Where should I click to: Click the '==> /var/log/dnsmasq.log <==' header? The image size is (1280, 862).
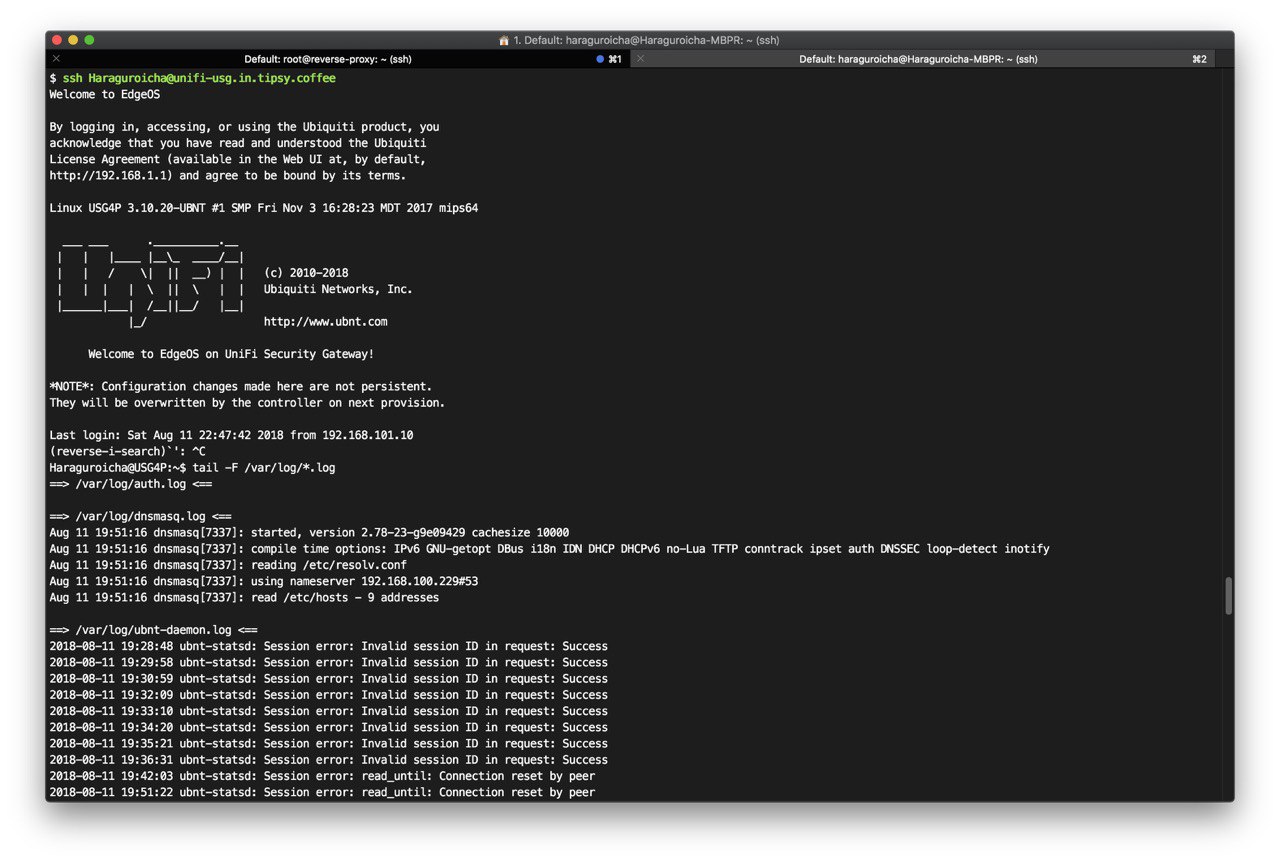tap(140, 516)
